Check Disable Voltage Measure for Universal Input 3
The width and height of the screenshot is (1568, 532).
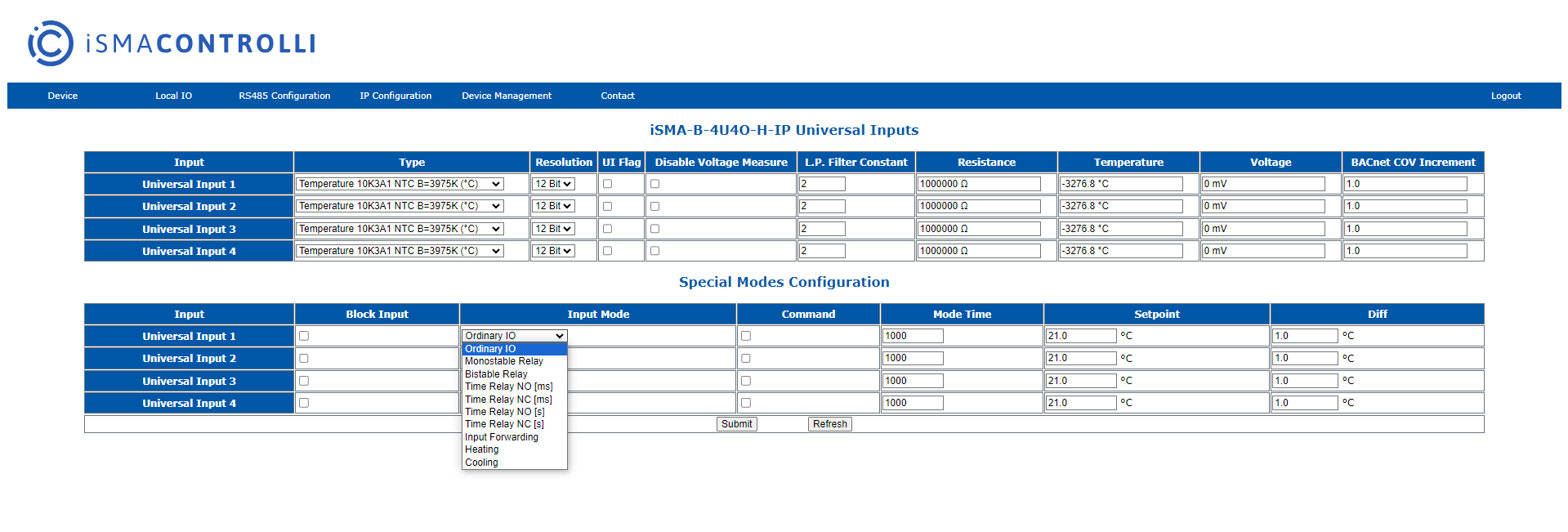click(x=654, y=229)
